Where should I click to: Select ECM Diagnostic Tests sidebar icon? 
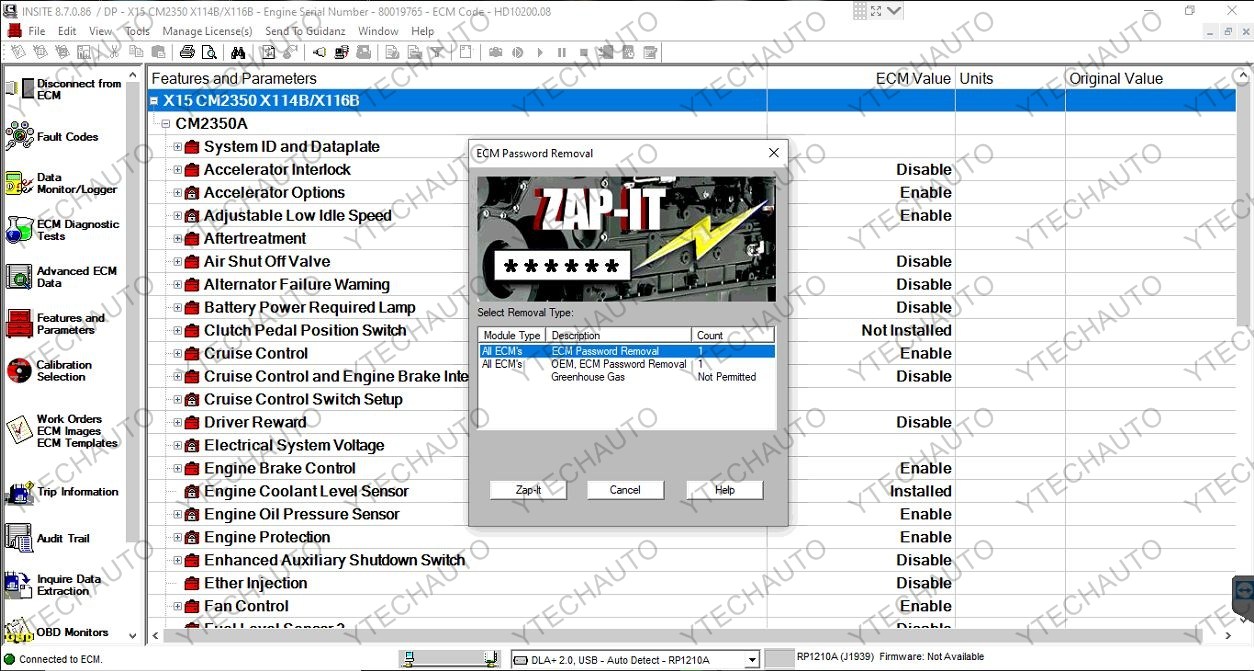coord(20,230)
